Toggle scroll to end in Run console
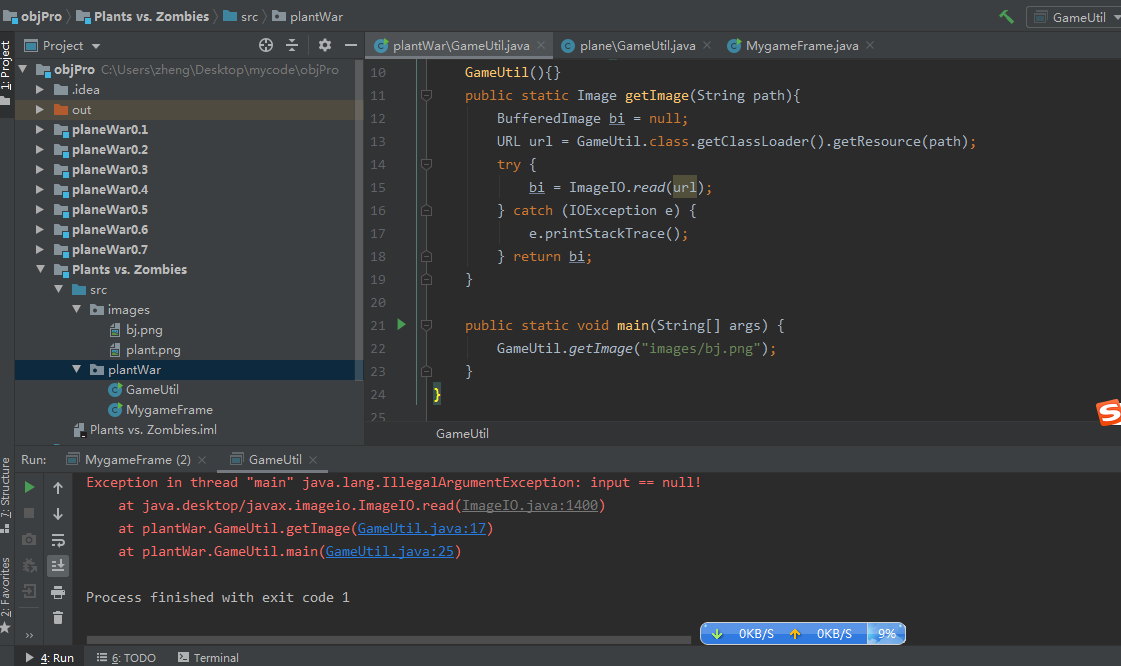 click(58, 565)
